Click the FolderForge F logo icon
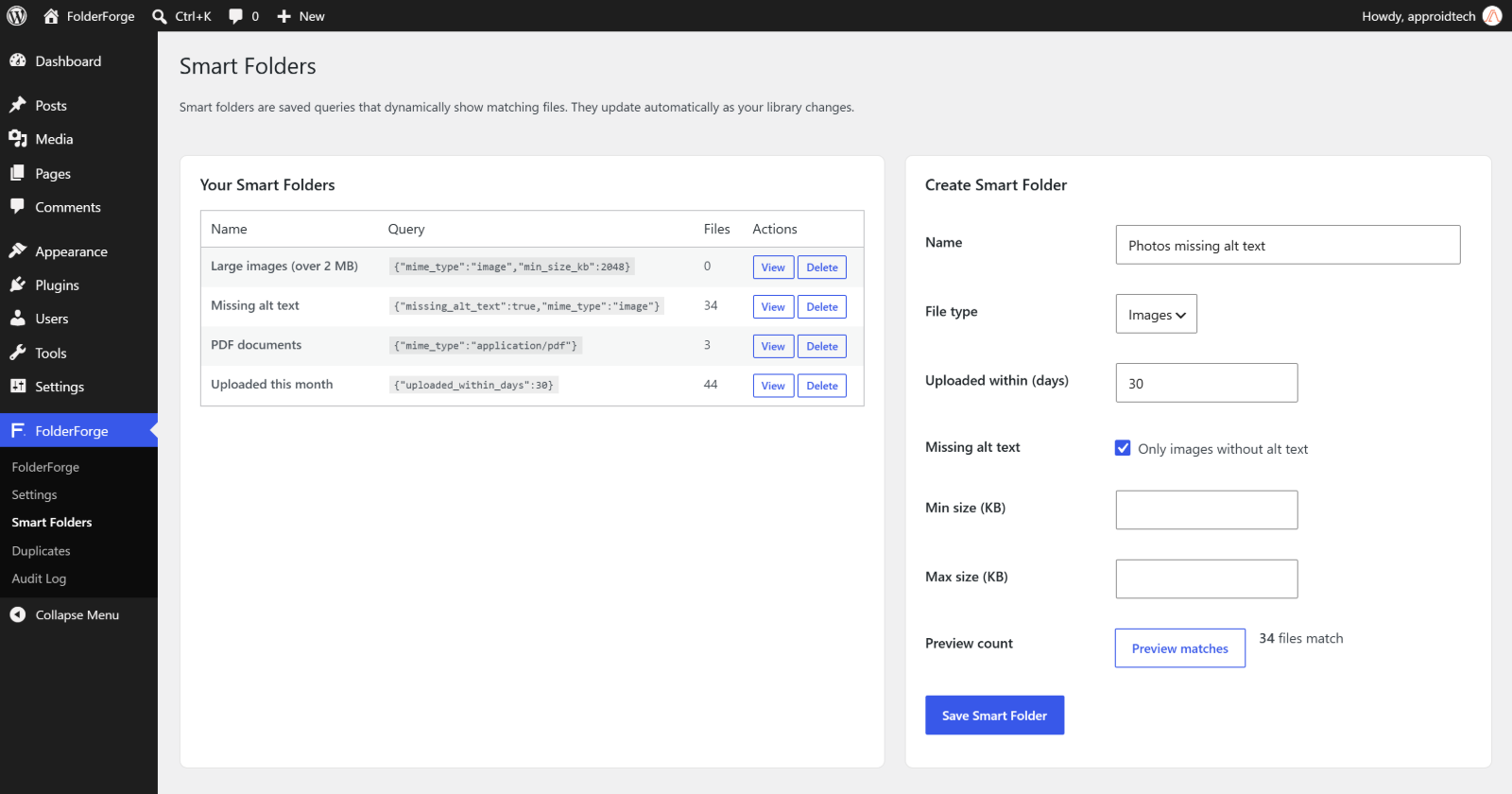This screenshot has width=1512, height=794. [18, 430]
